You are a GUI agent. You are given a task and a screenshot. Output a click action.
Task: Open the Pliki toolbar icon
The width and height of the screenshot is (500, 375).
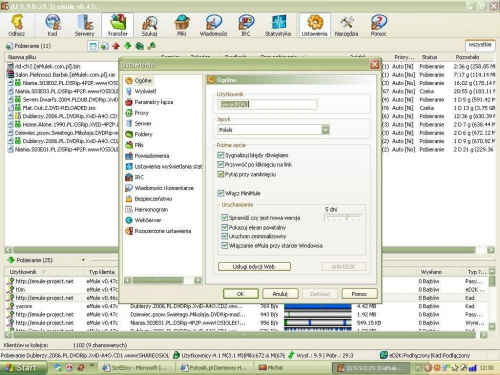click(181, 25)
